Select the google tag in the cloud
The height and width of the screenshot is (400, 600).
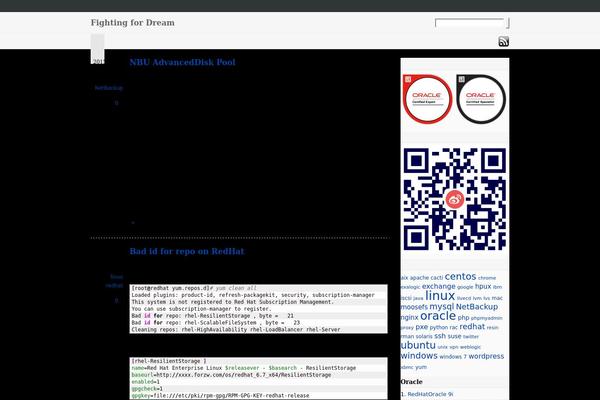[465, 287]
